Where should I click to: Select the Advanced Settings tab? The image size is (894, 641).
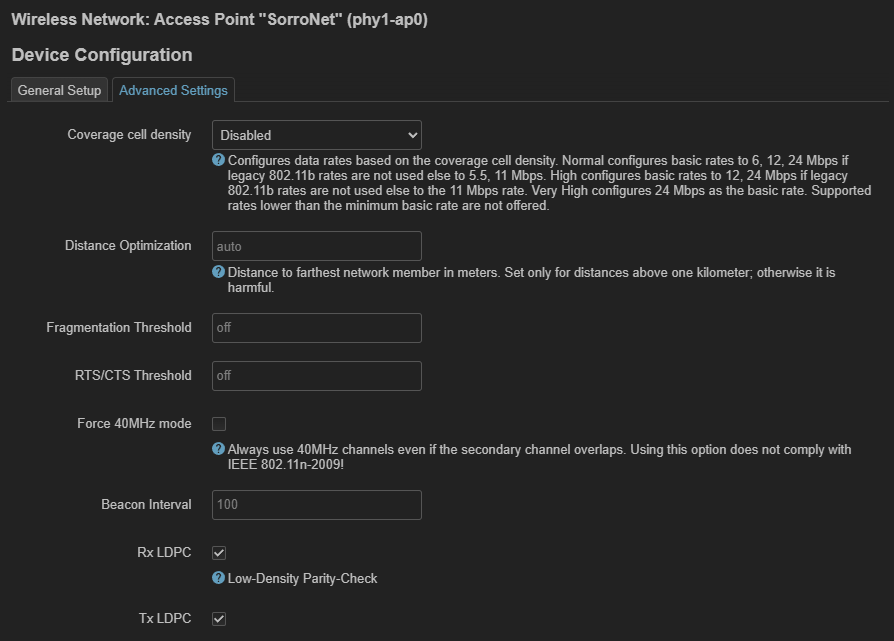tap(173, 90)
